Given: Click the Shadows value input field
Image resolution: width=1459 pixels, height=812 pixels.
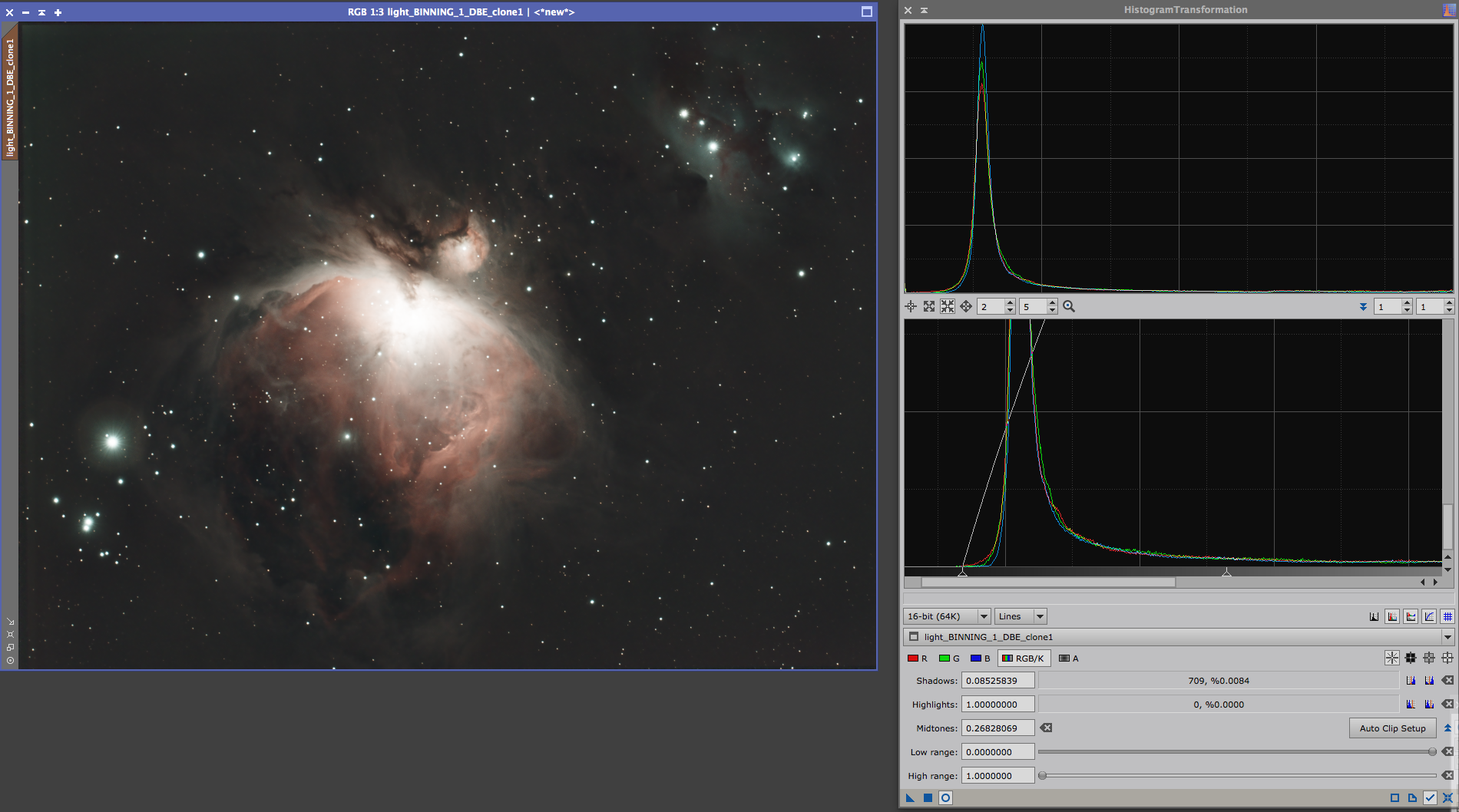Looking at the screenshot, I should click(997, 681).
